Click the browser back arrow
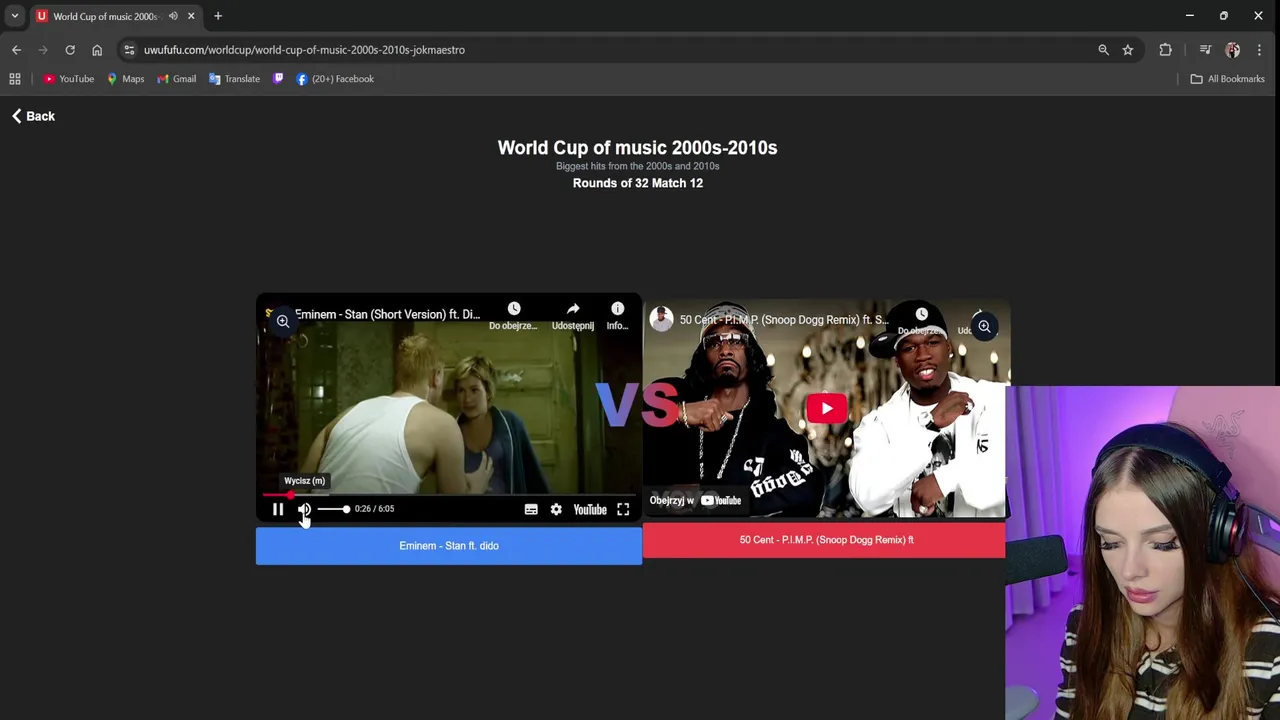This screenshot has width=1280, height=720. tap(16, 50)
